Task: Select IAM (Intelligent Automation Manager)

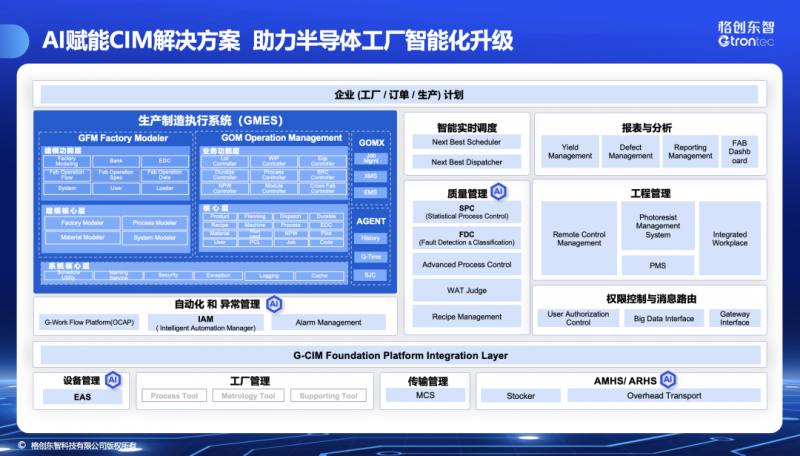Action: [206, 322]
